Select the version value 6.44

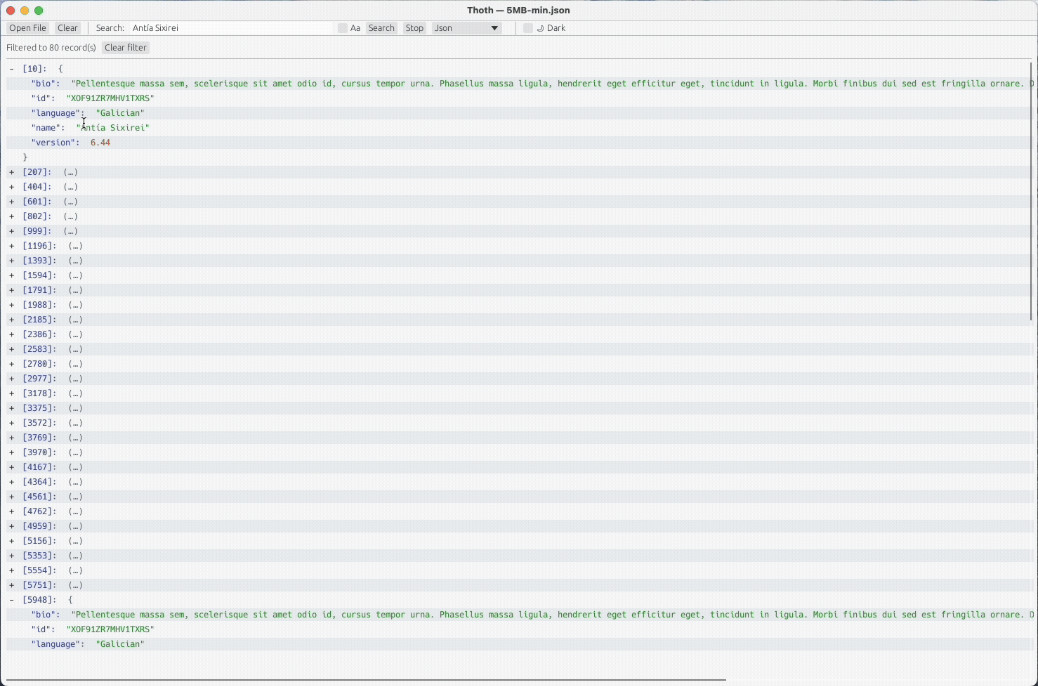click(100, 142)
